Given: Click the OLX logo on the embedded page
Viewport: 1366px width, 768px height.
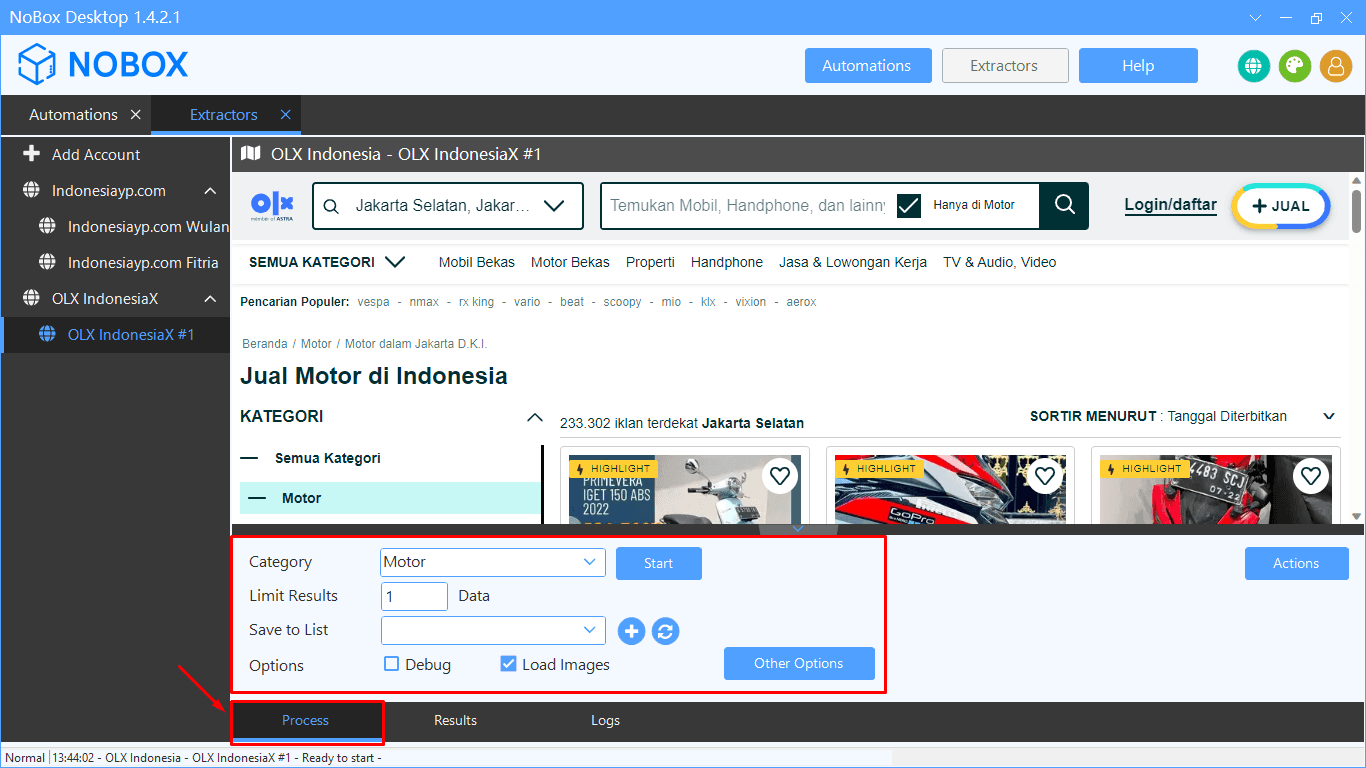Looking at the screenshot, I should (272, 205).
